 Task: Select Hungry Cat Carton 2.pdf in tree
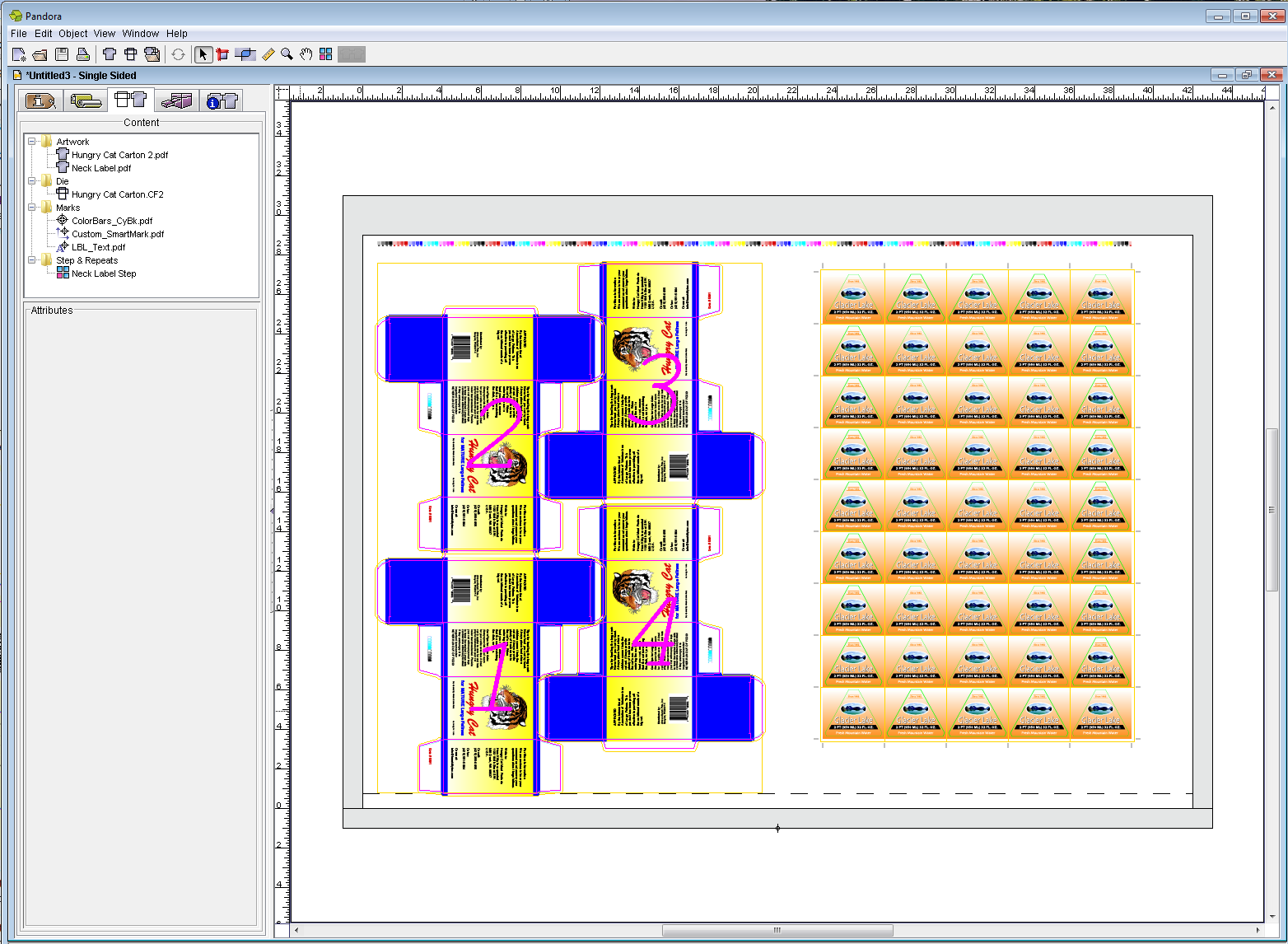coord(119,155)
